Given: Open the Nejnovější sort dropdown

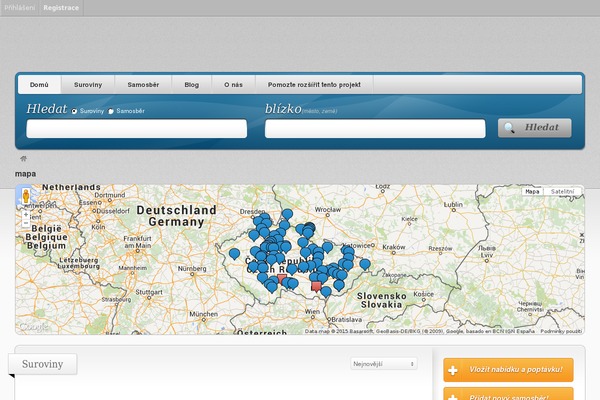Looking at the screenshot, I should click(383, 364).
